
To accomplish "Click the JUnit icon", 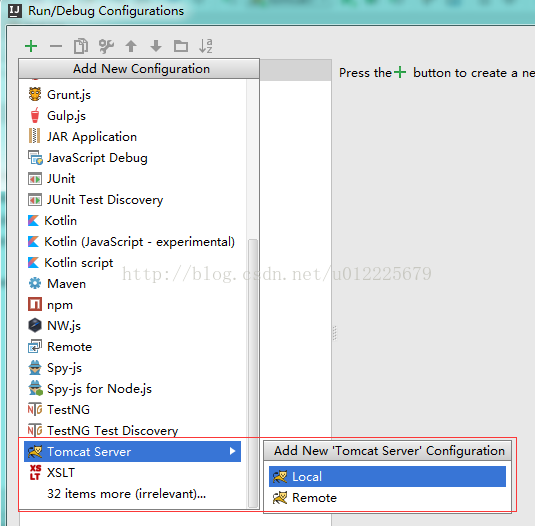I will point(35,178).
